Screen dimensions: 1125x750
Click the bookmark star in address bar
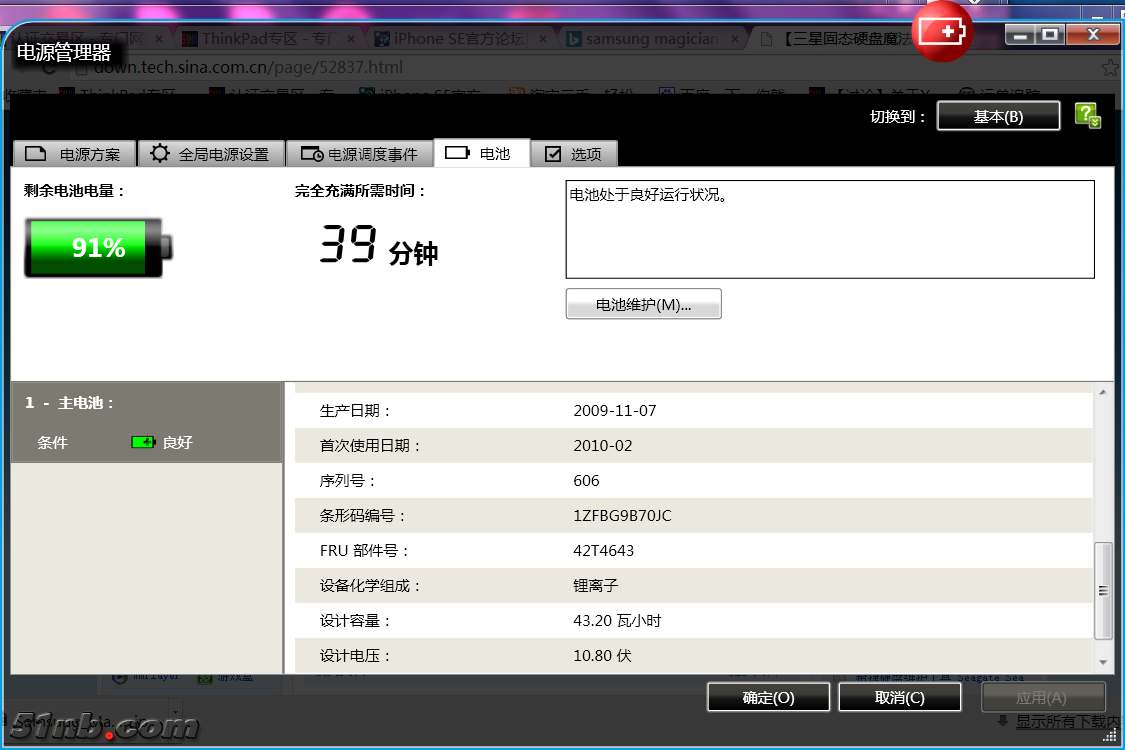point(1109,68)
